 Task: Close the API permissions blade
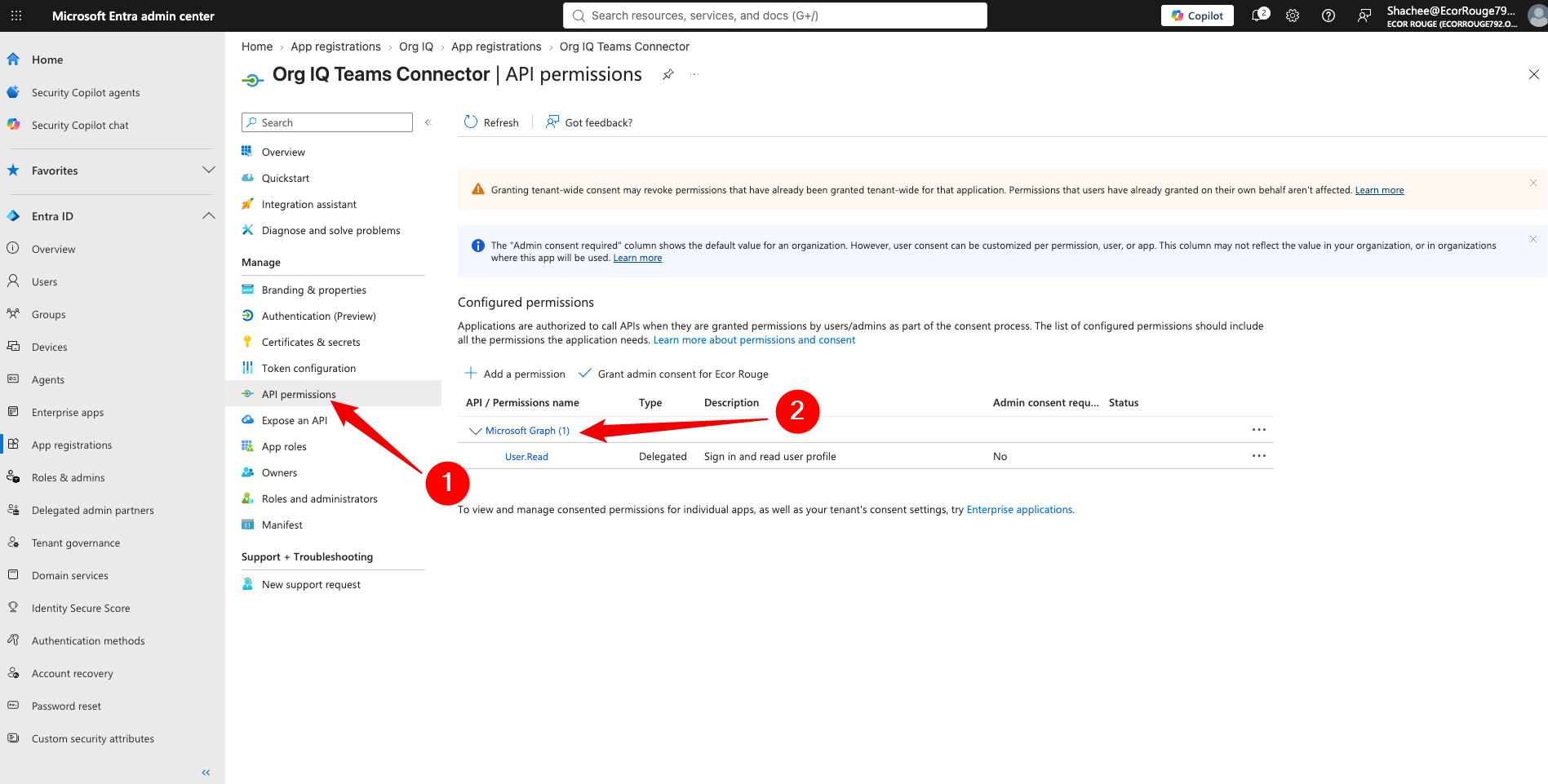pyautogui.click(x=1533, y=74)
